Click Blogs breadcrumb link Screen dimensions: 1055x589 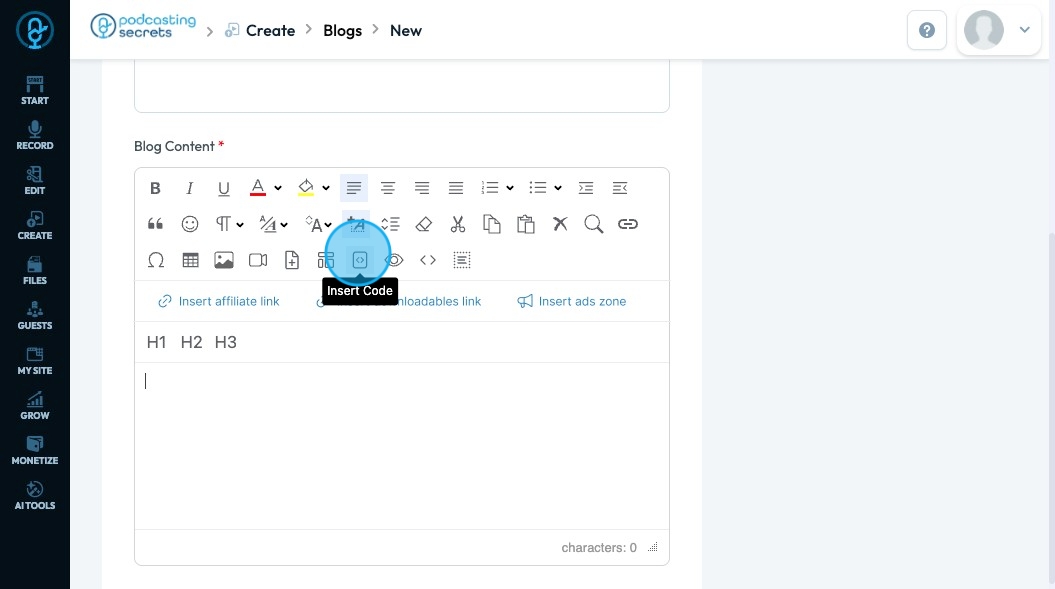click(x=342, y=30)
